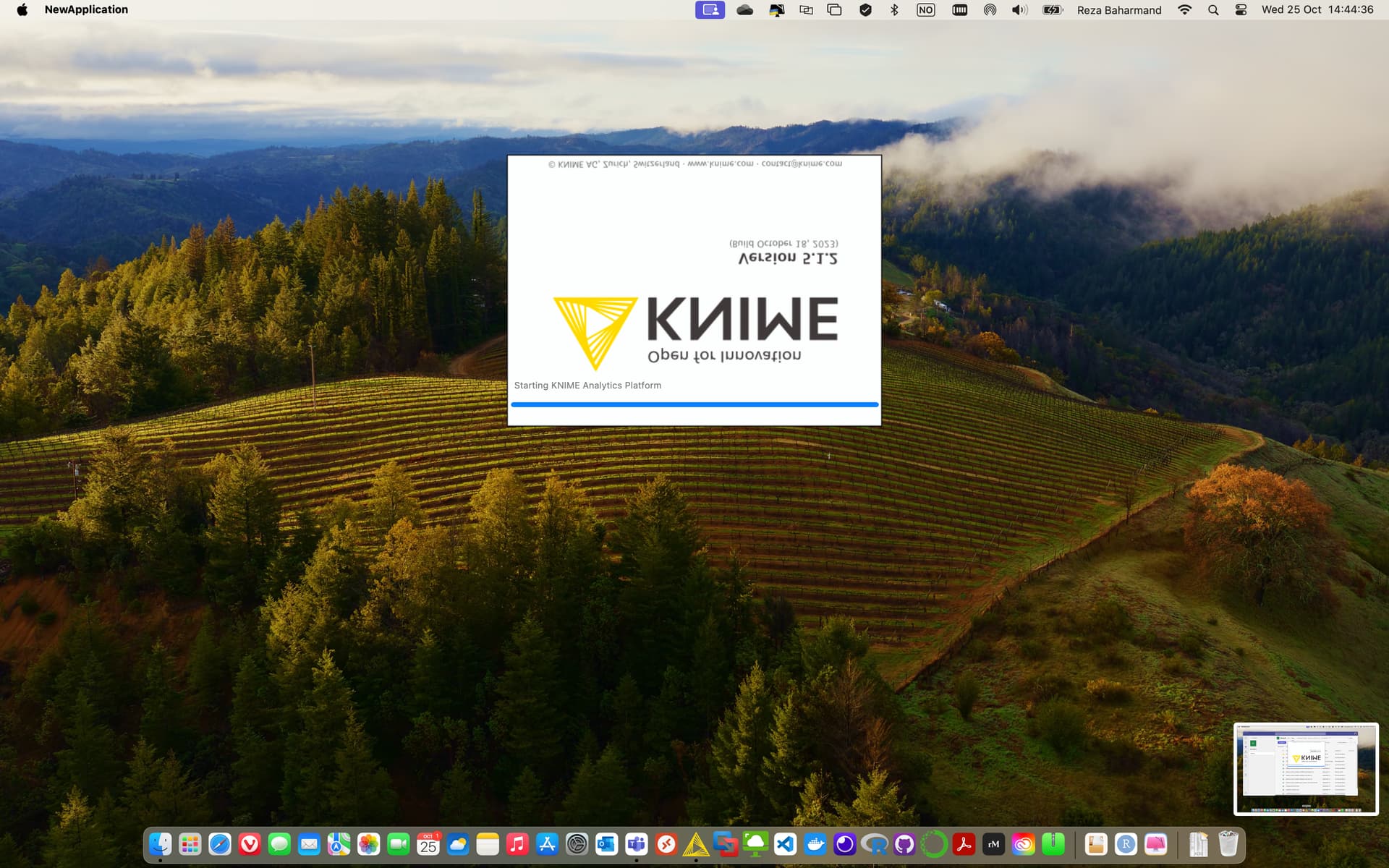This screenshot has height=868, width=1389.
Task: Show battery status menu
Action: click(1053, 9)
